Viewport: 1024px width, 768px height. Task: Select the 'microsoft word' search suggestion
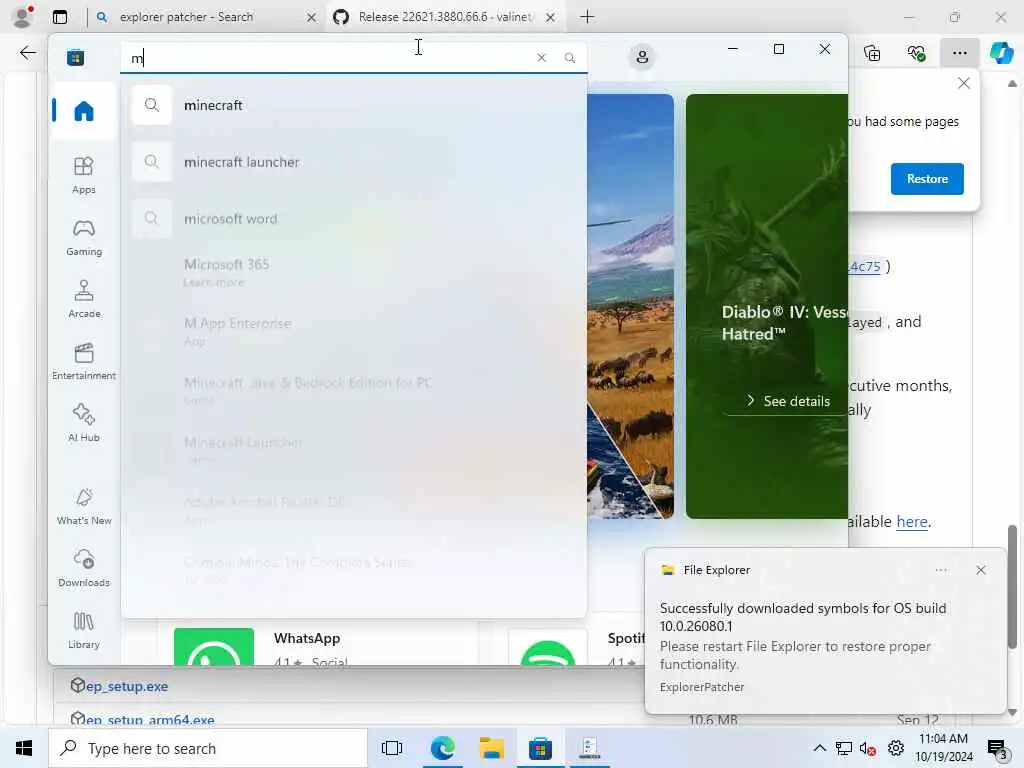[x=353, y=219]
